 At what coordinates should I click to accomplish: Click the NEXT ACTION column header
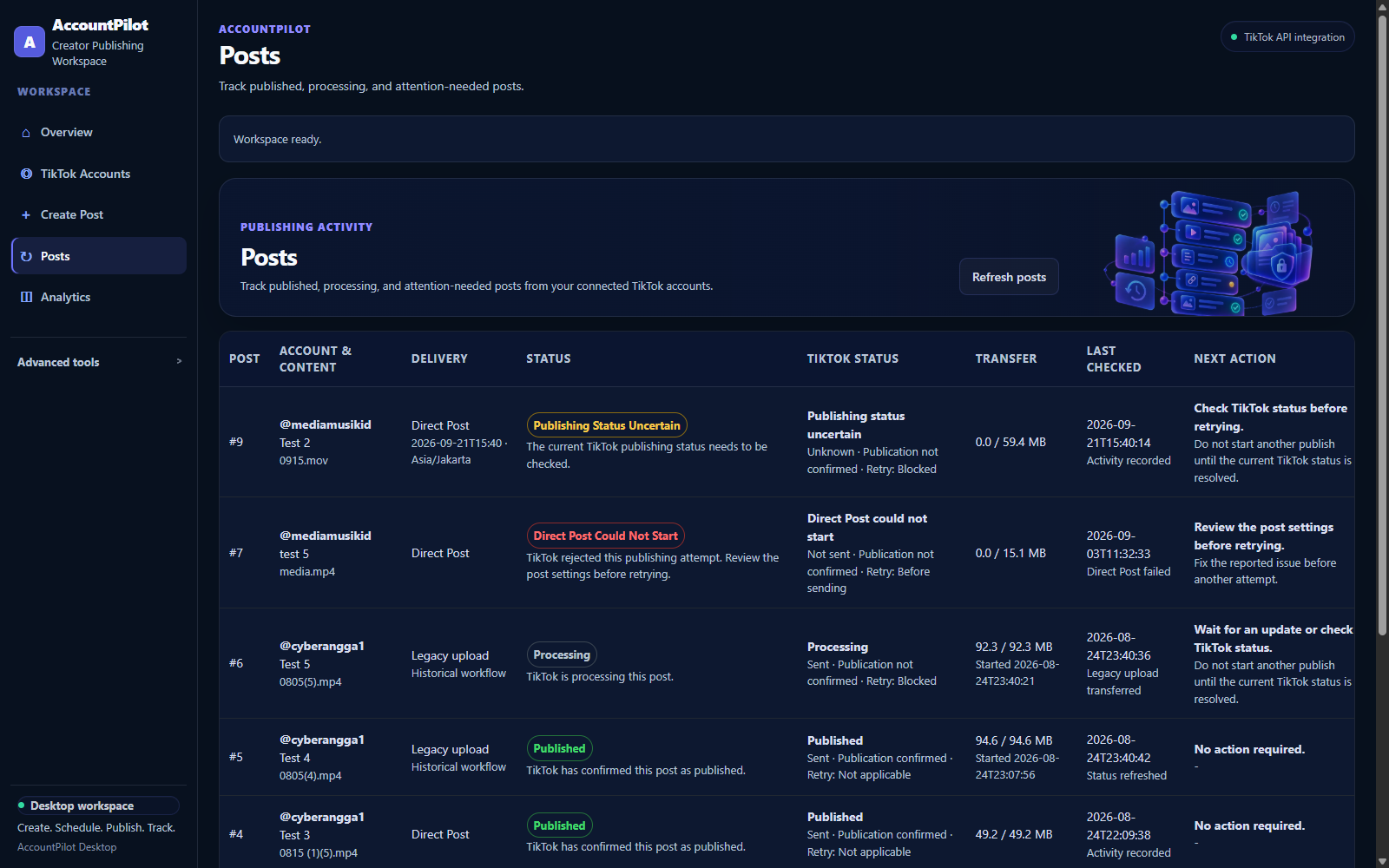(1234, 358)
